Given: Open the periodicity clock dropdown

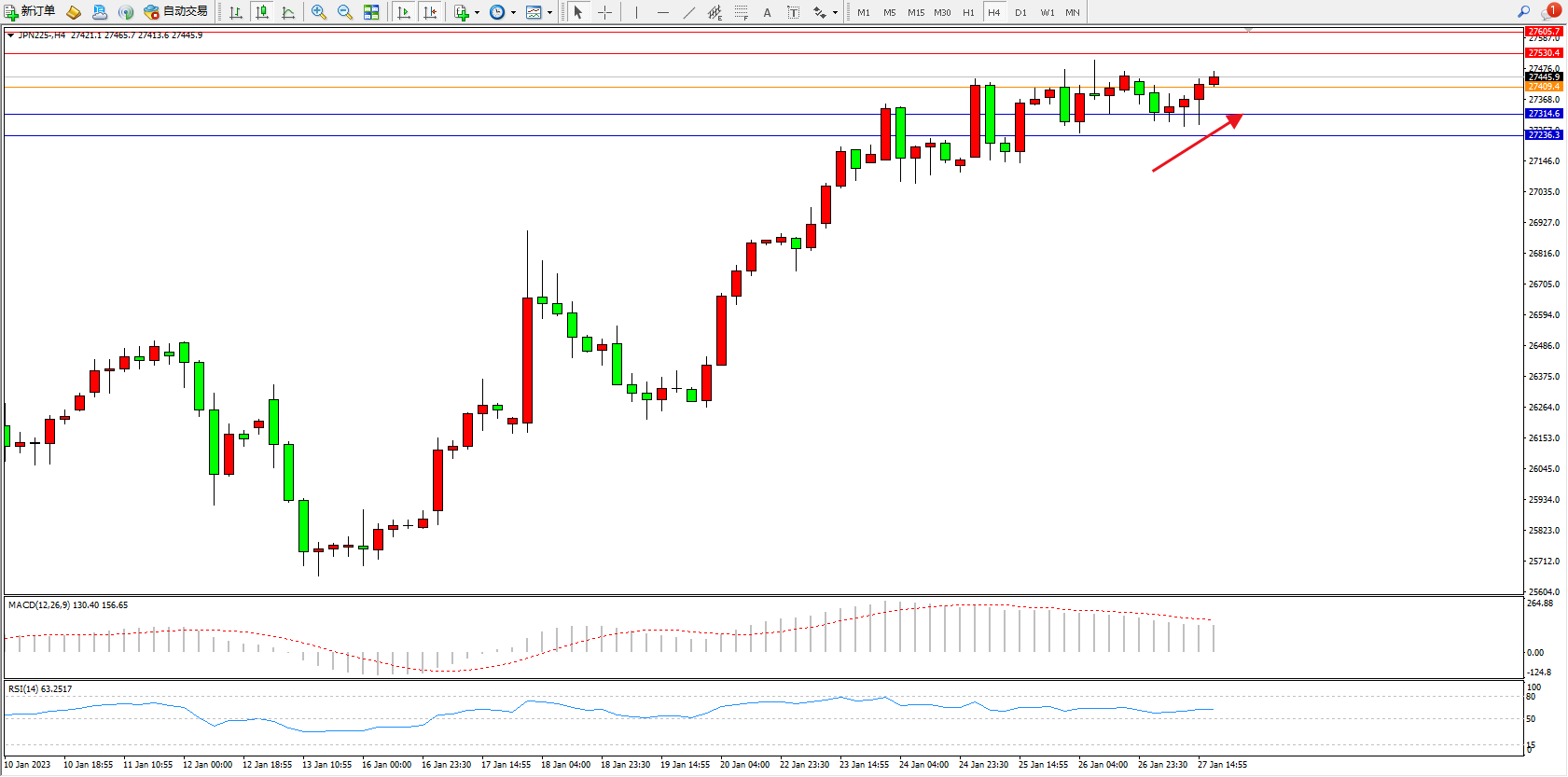Looking at the screenshot, I should coord(513,12).
